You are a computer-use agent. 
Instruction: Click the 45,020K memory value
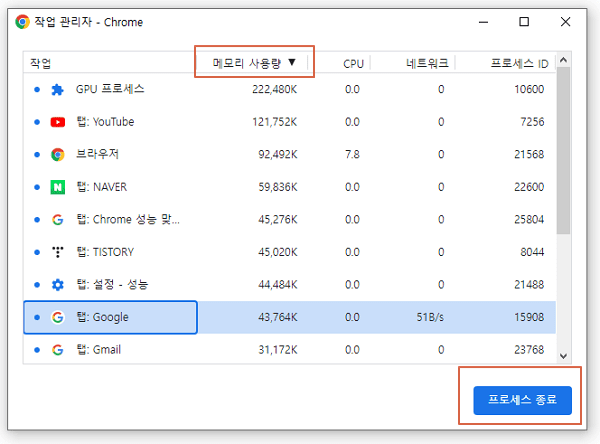click(x=277, y=252)
